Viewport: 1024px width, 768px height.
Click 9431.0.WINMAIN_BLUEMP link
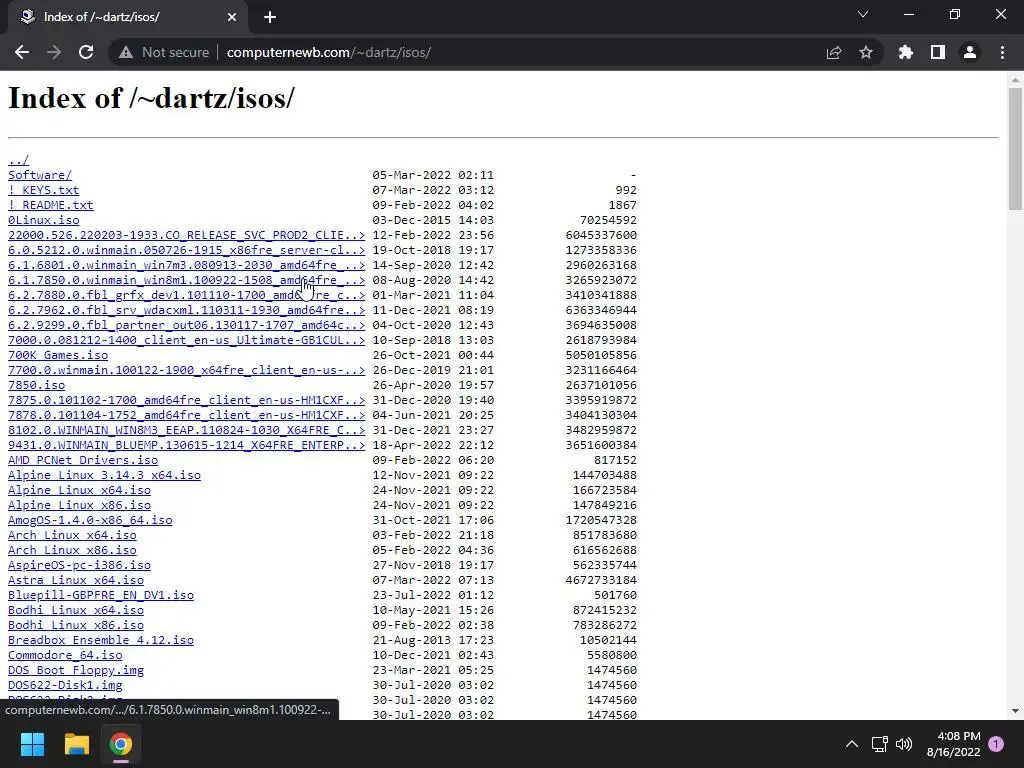(x=186, y=445)
